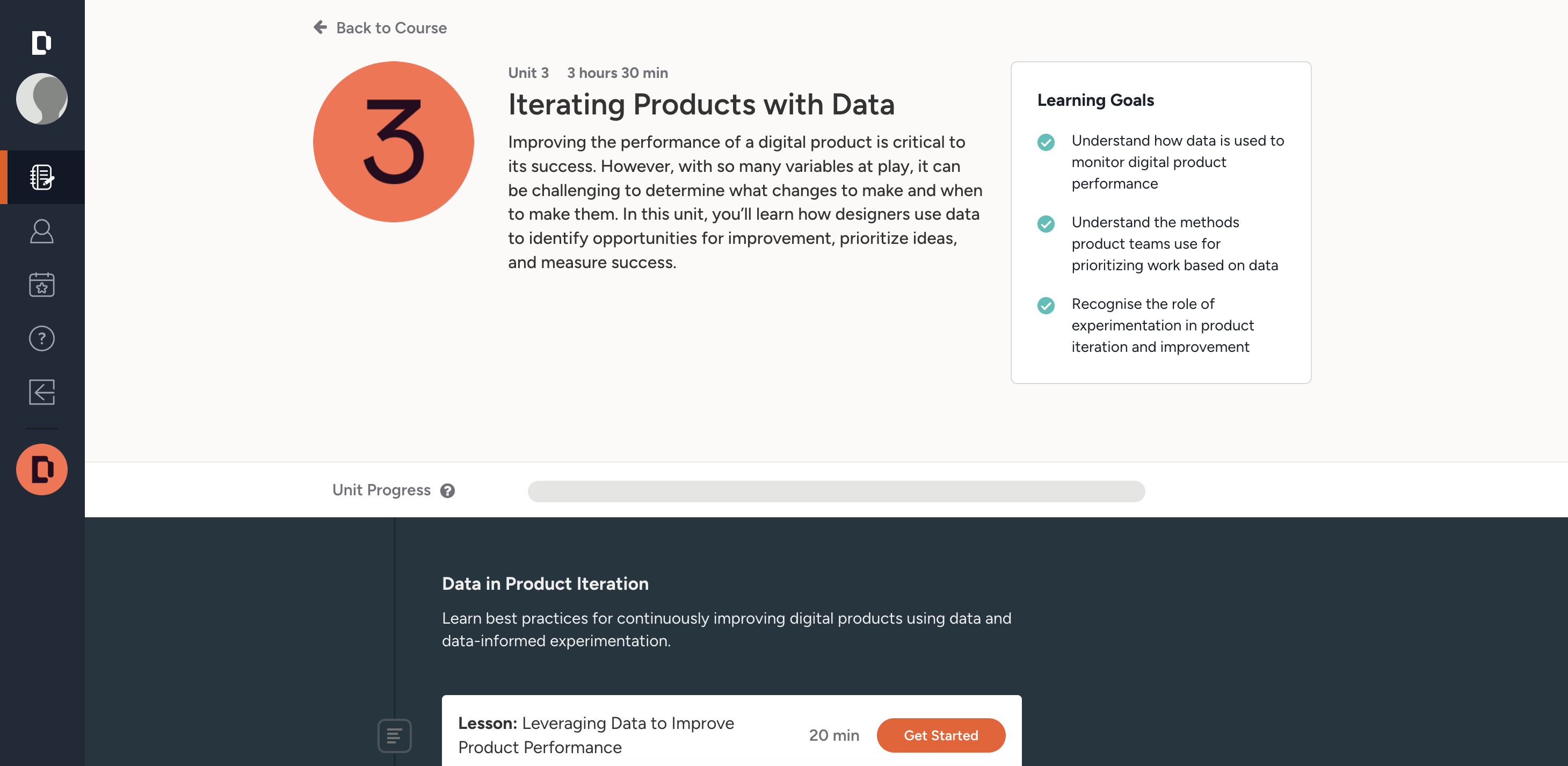1568x766 pixels.
Task: Click the Unit Progress help icon
Action: (x=448, y=490)
